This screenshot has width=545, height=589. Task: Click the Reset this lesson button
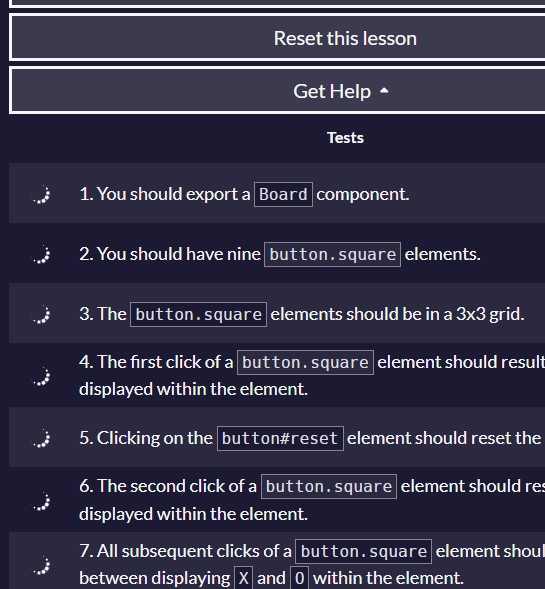pos(277,38)
